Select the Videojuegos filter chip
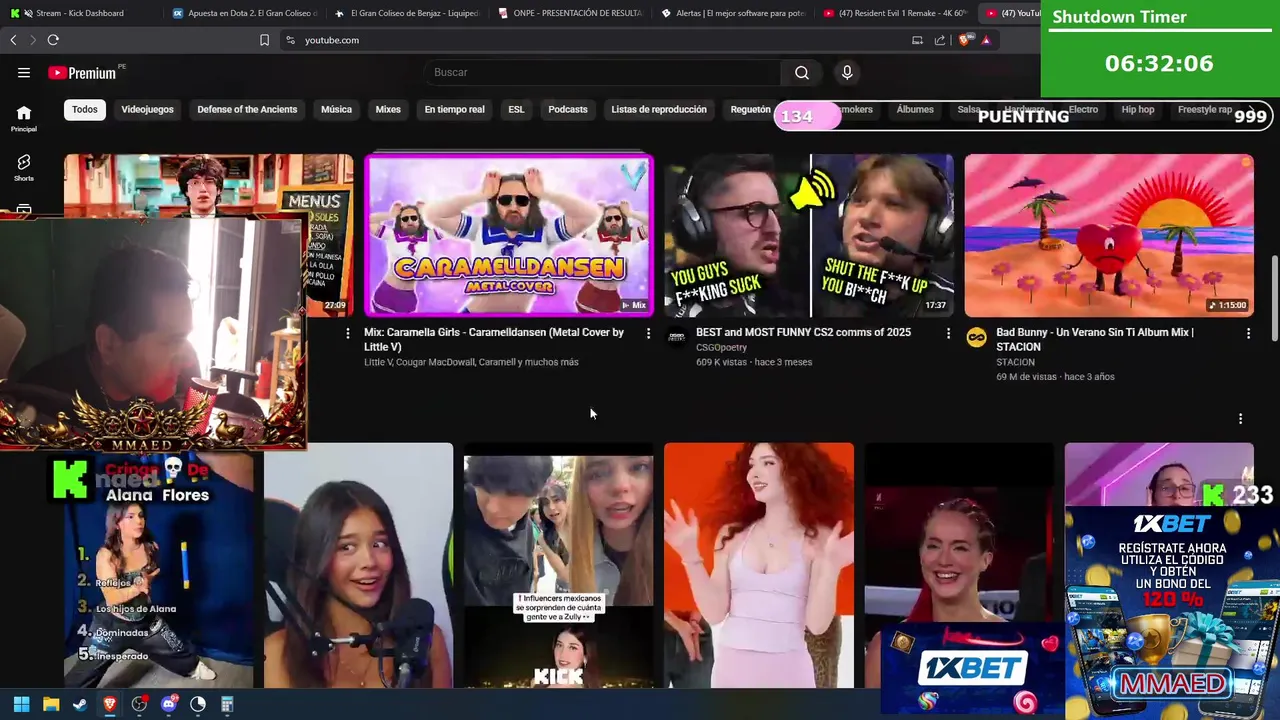 click(147, 109)
